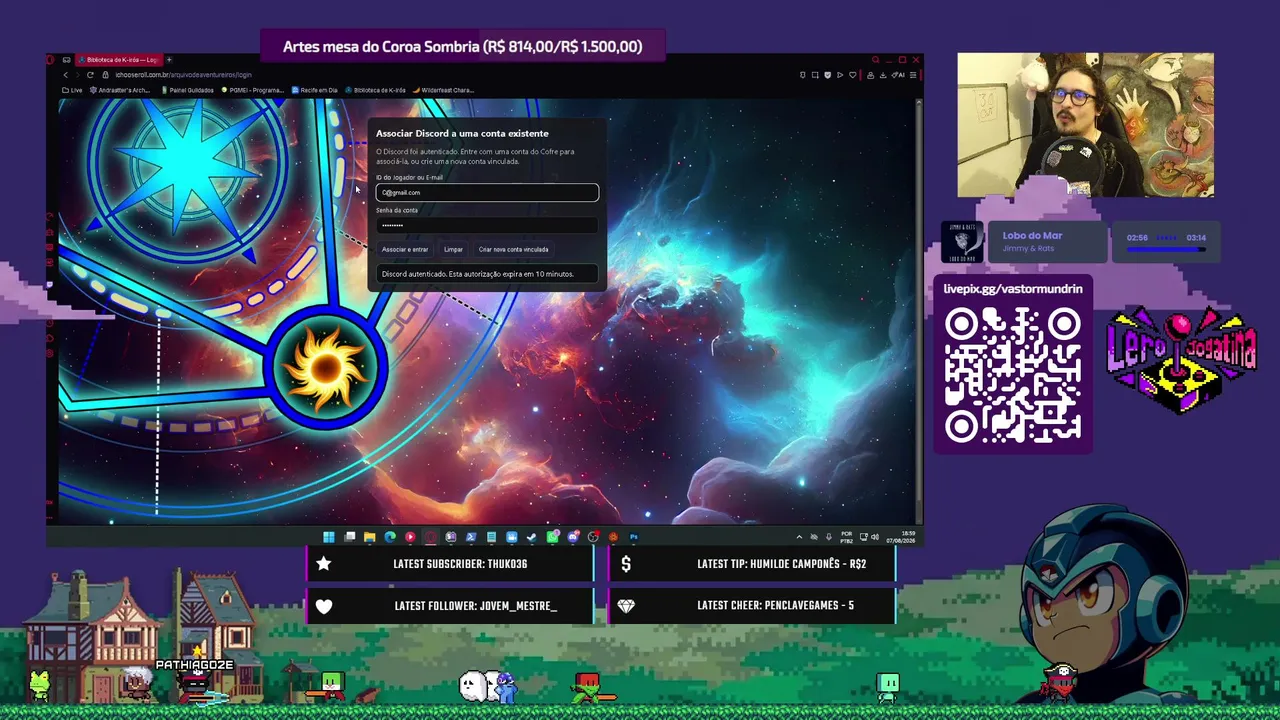
Task: Add page to bookmarks with heart icon
Action: [x=852, y=75]
